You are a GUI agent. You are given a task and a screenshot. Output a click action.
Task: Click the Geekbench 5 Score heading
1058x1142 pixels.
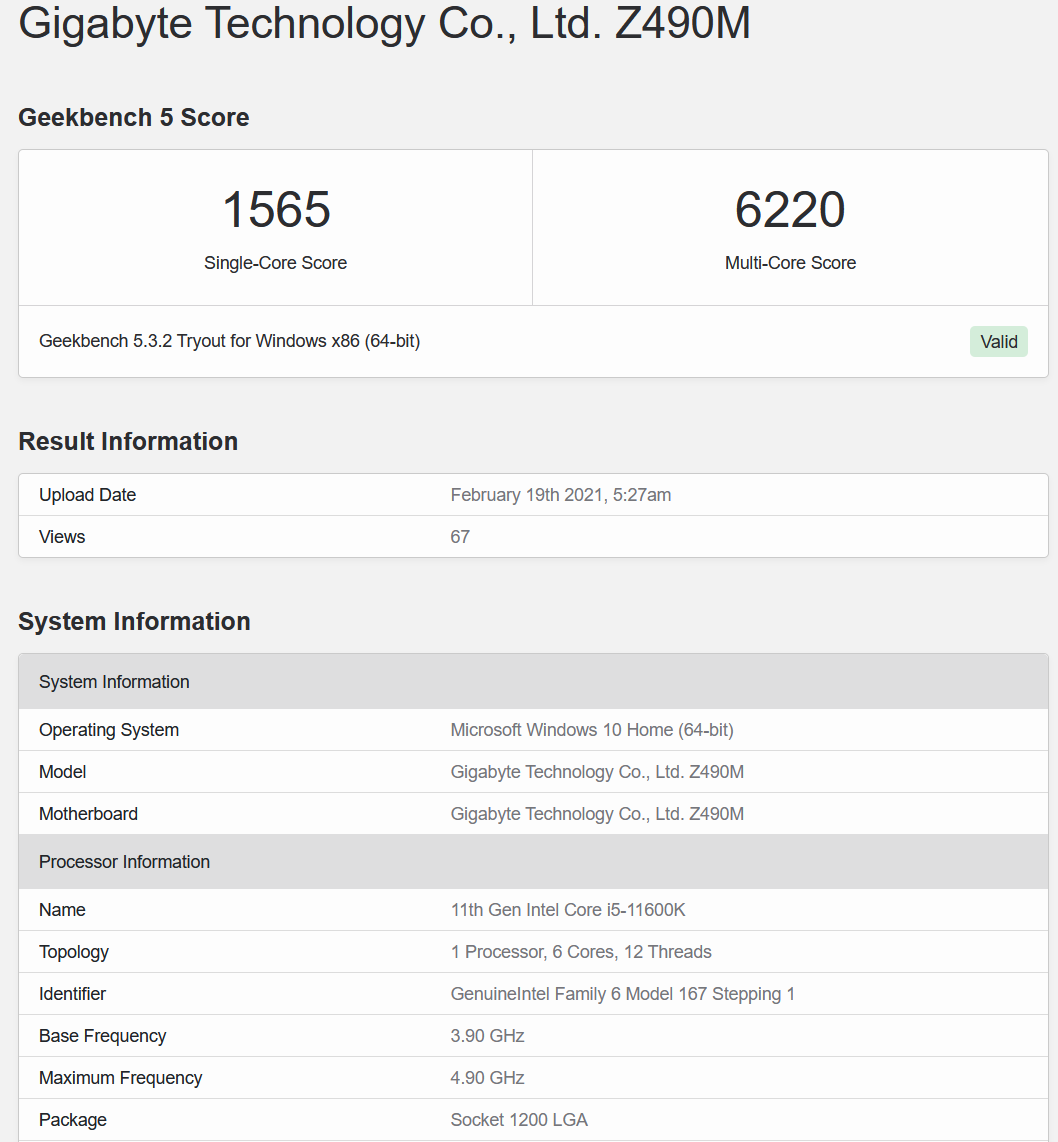point(133,117)
